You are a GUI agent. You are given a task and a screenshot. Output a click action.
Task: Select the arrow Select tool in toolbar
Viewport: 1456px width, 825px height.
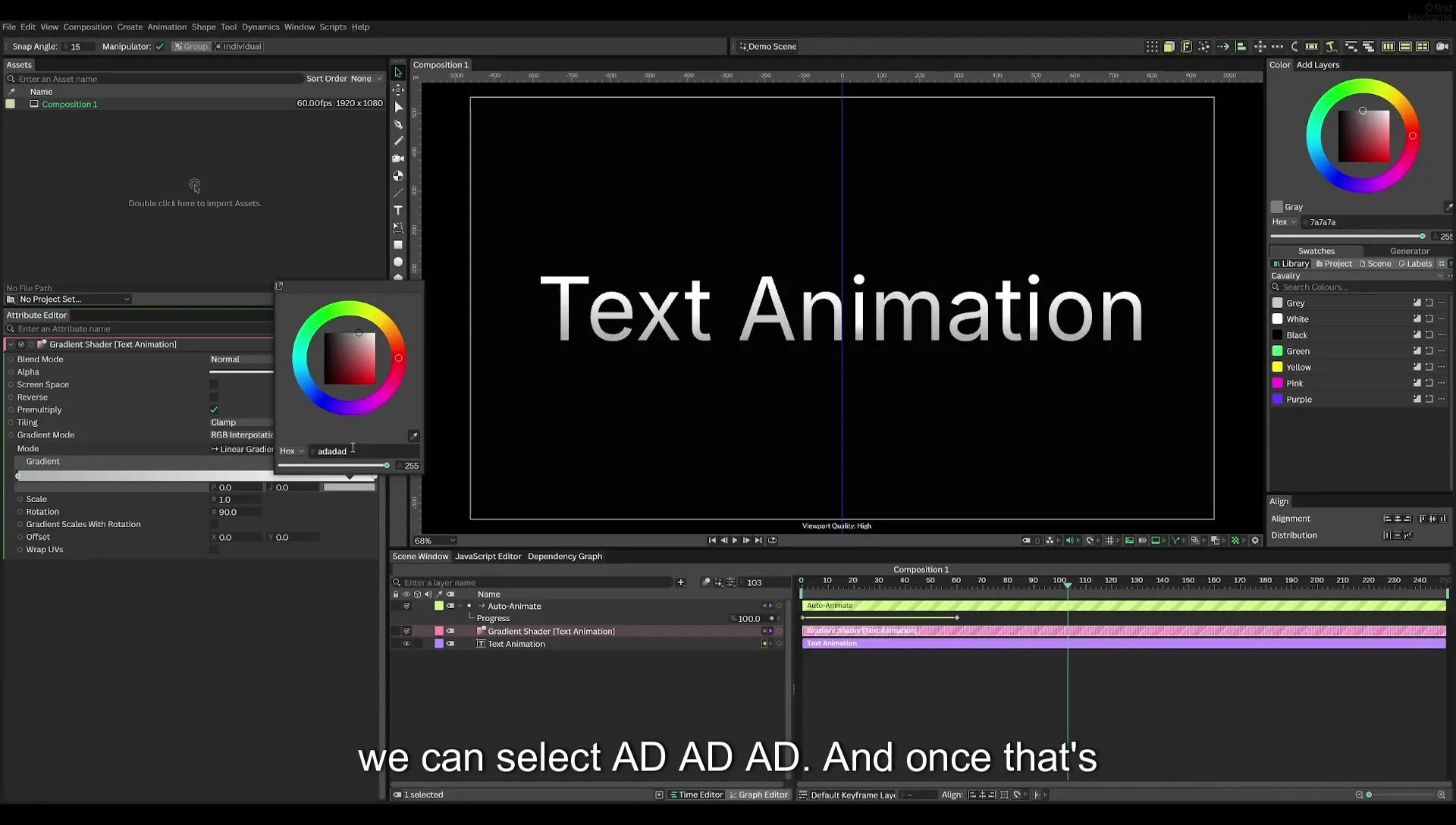tap(398, 73)
